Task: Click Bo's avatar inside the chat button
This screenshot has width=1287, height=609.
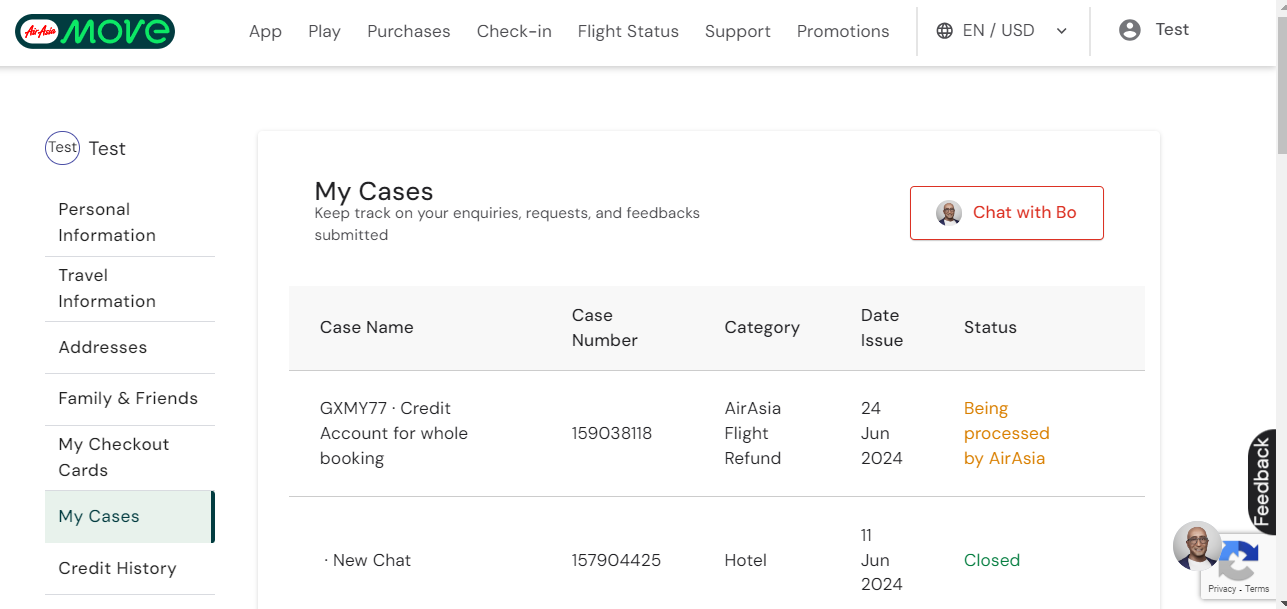Action: pyautogui.click(x=948, y=212)
